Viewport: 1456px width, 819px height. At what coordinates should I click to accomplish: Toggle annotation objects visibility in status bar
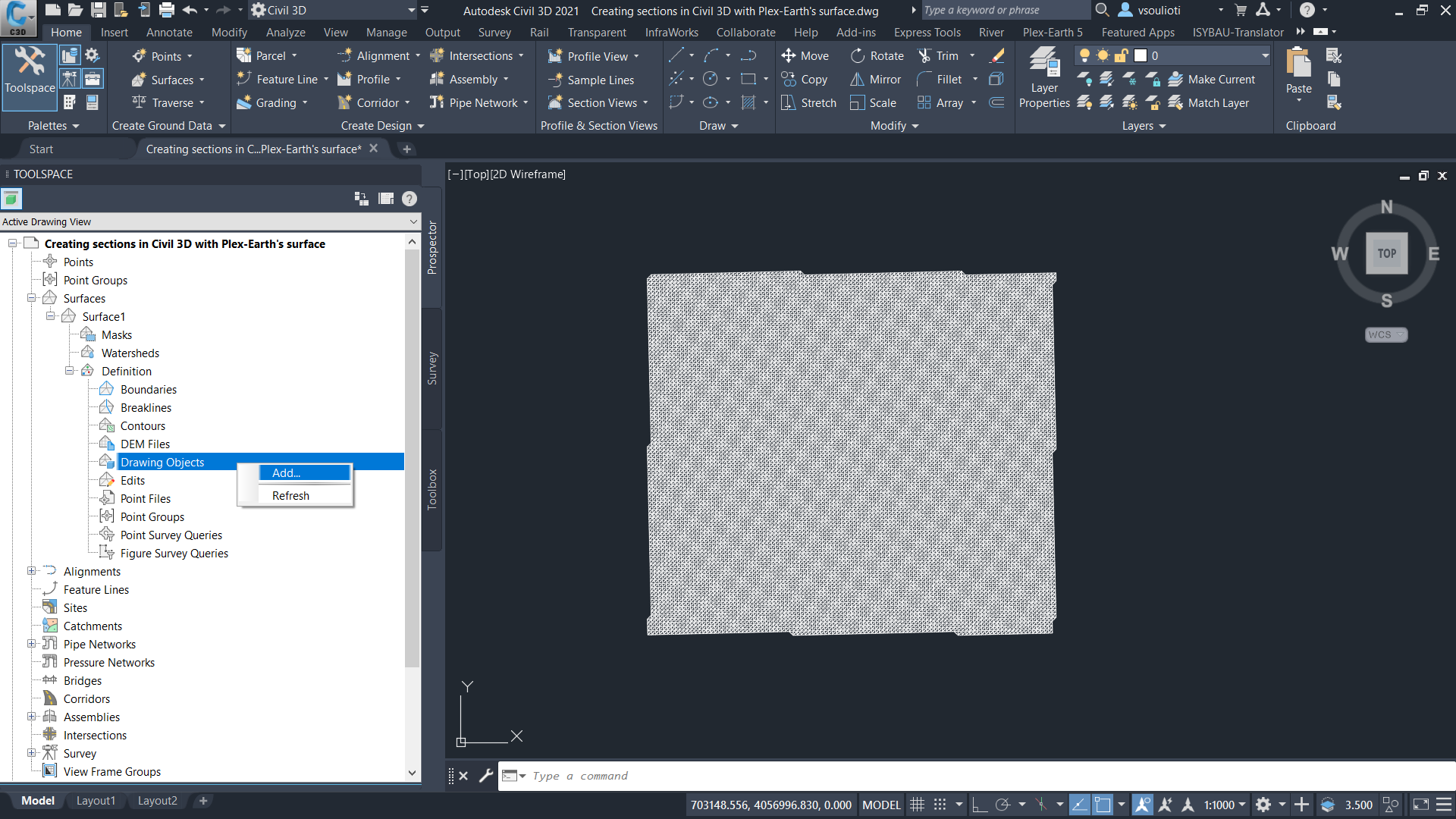(x=1143, y=805)
